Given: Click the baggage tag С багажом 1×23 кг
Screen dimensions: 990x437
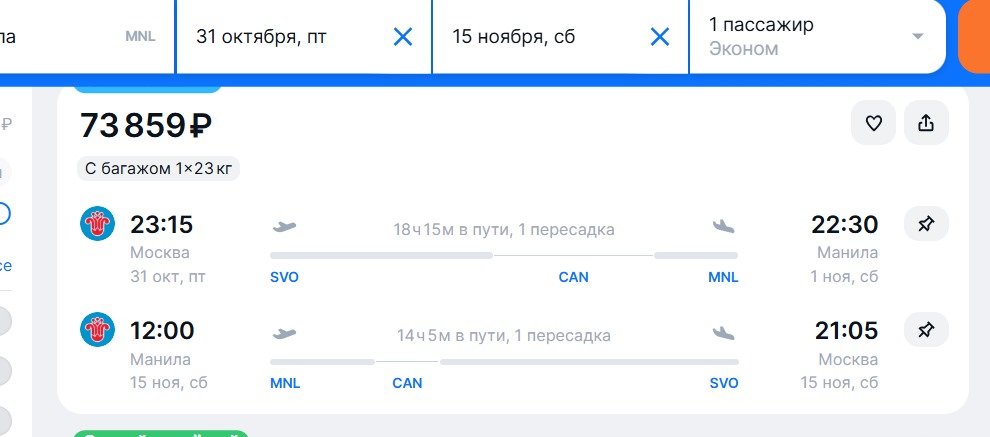Looking at the screenshot, I should click(158, 169).
